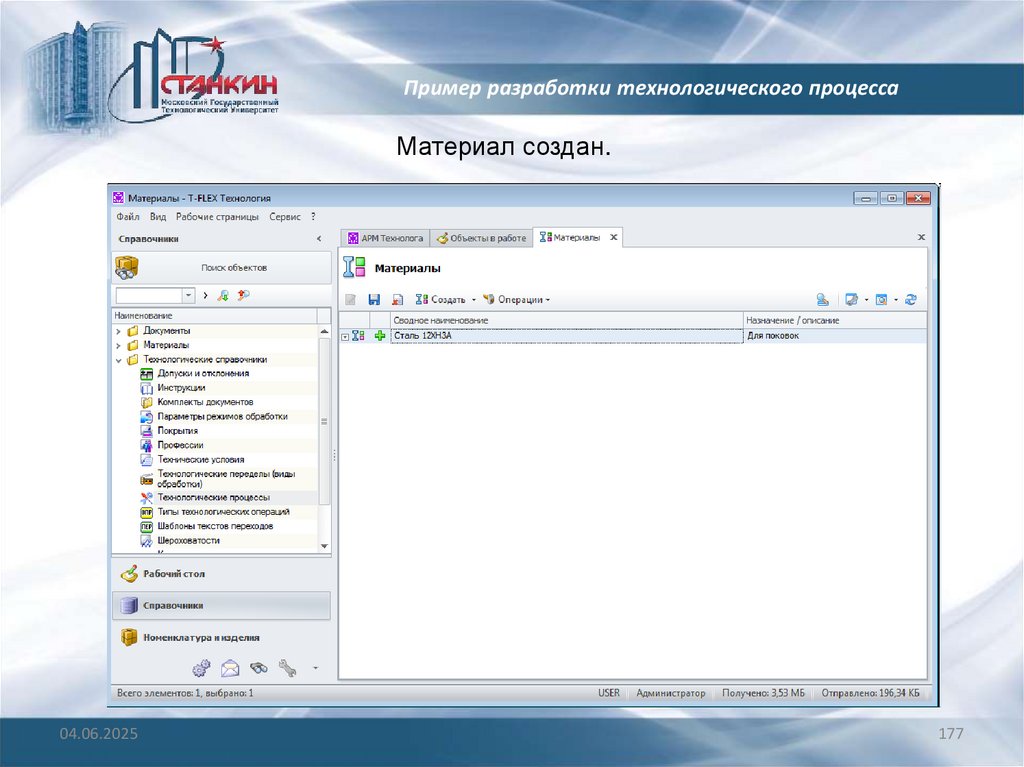
Task: Open the Файл menu
Action: tap(127, 217)
